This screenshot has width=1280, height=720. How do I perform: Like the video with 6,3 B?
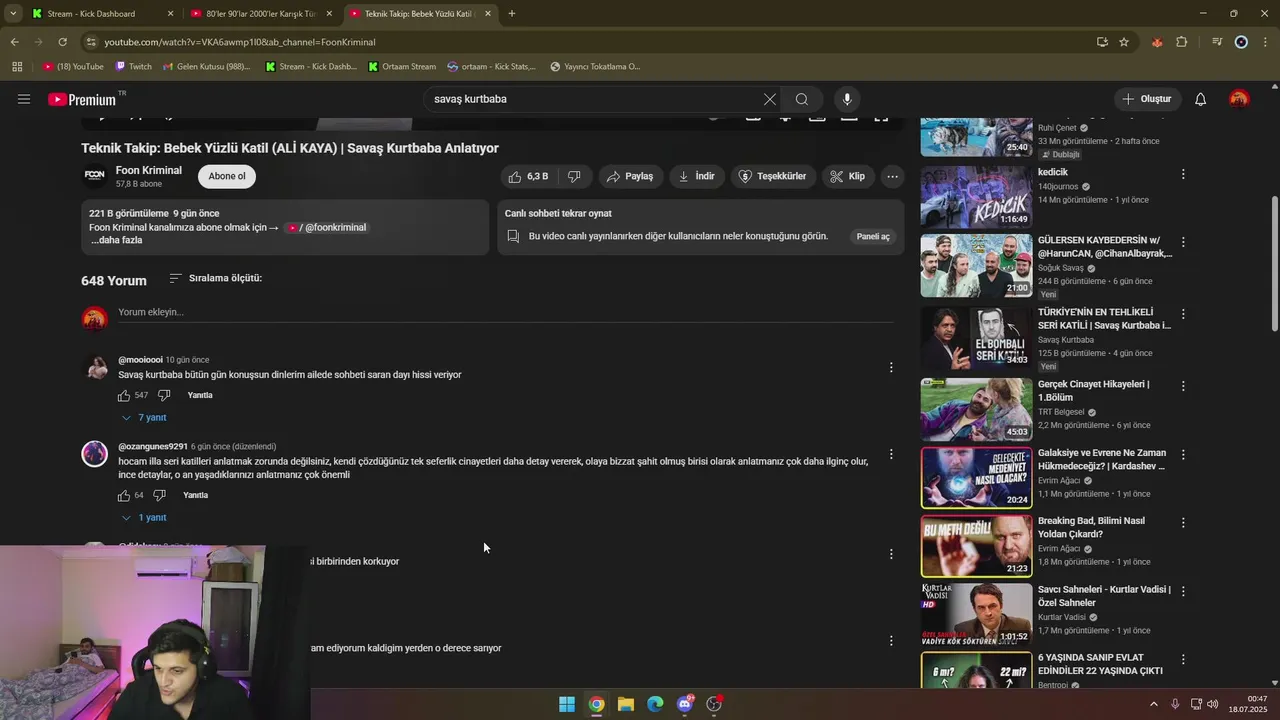529,176
